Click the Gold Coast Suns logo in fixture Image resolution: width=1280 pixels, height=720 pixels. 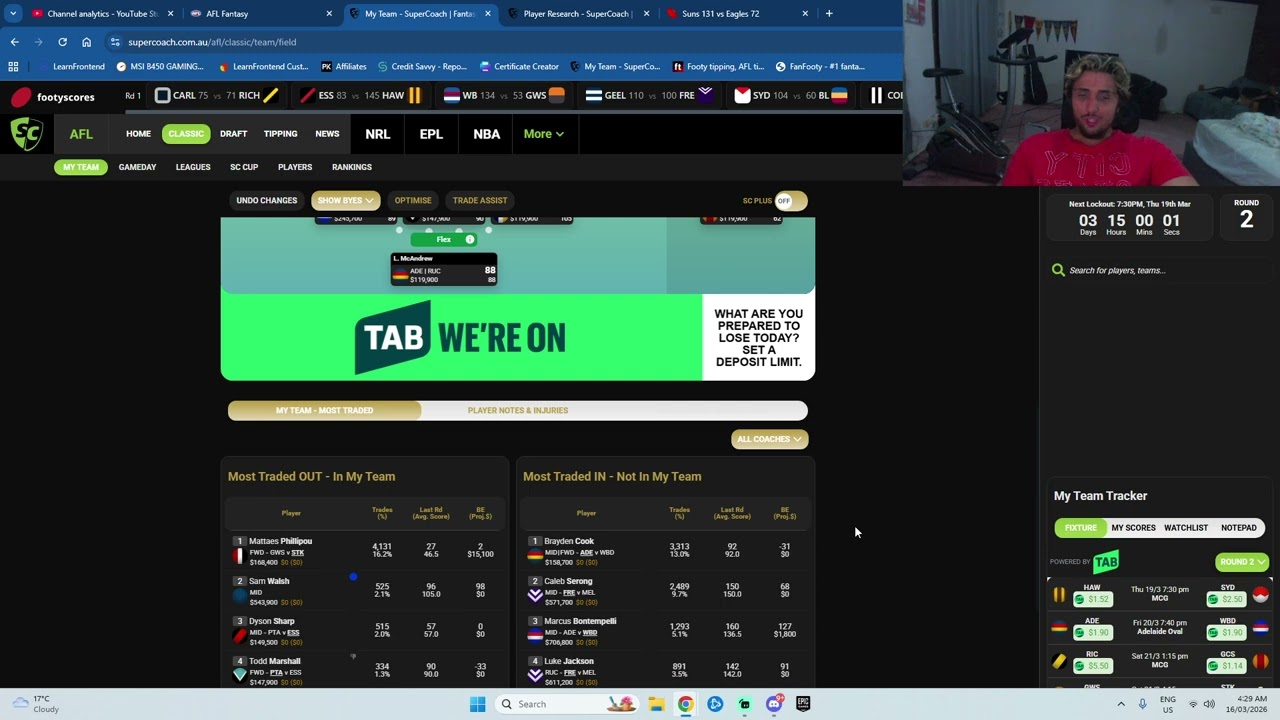(1260, 661)
